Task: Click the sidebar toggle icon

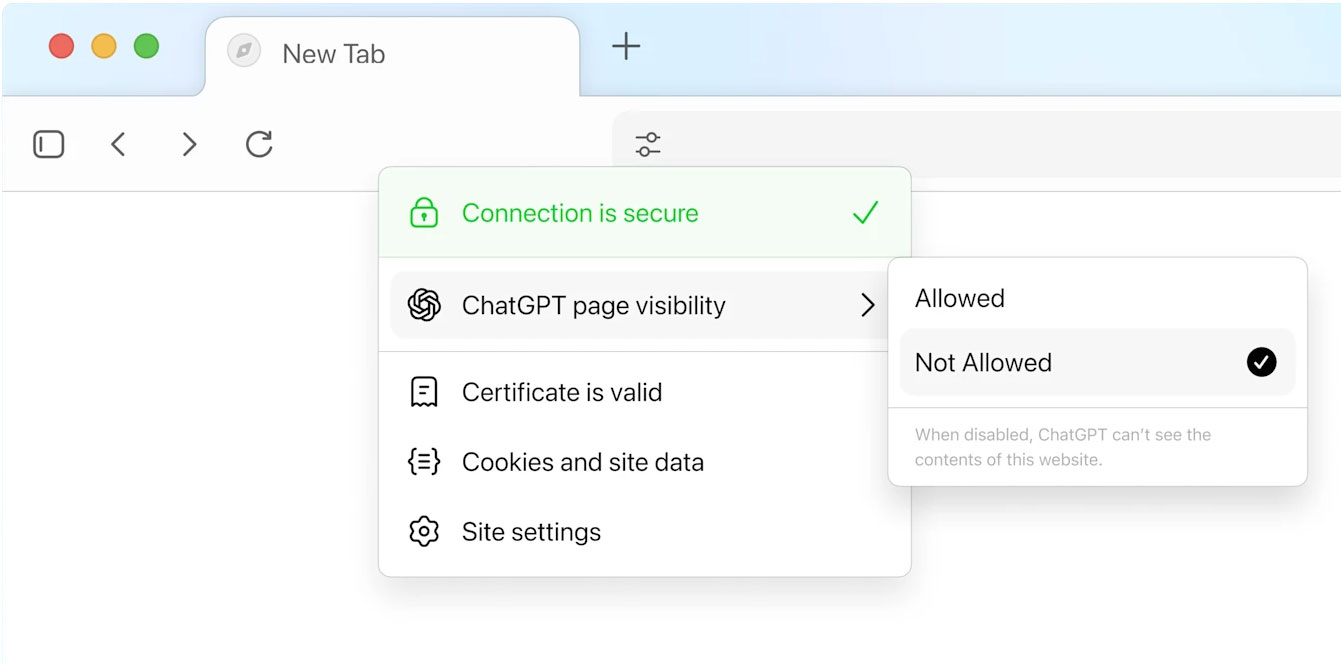Action: 48,145
